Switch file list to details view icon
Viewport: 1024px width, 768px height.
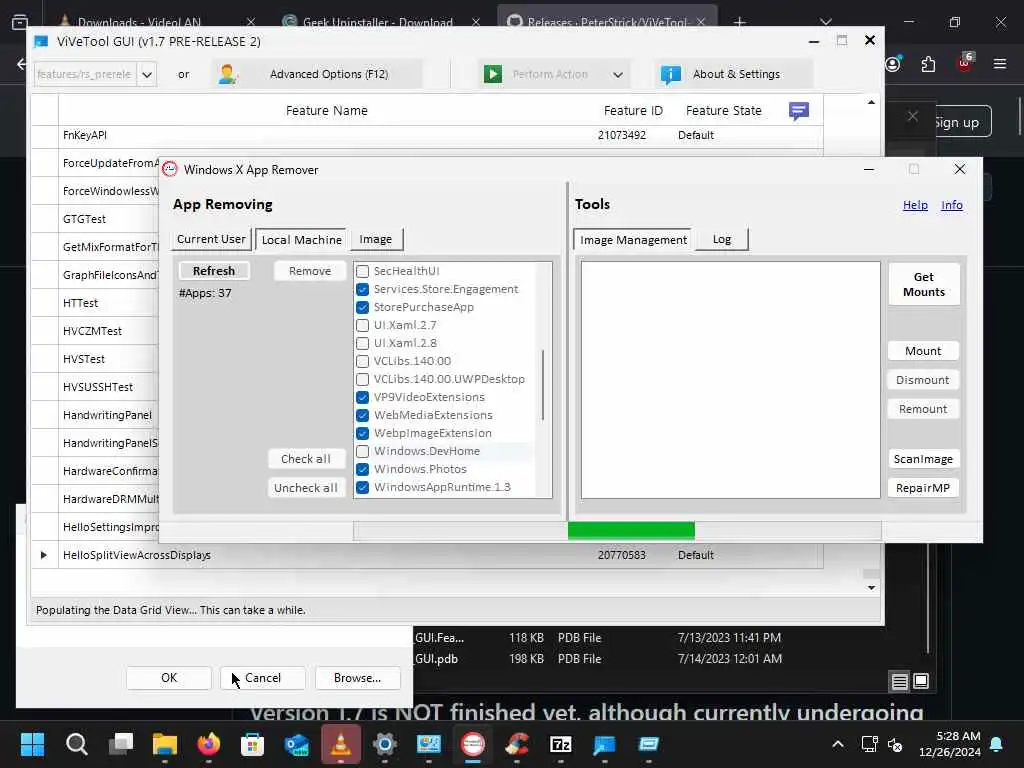tap(899, 681)
